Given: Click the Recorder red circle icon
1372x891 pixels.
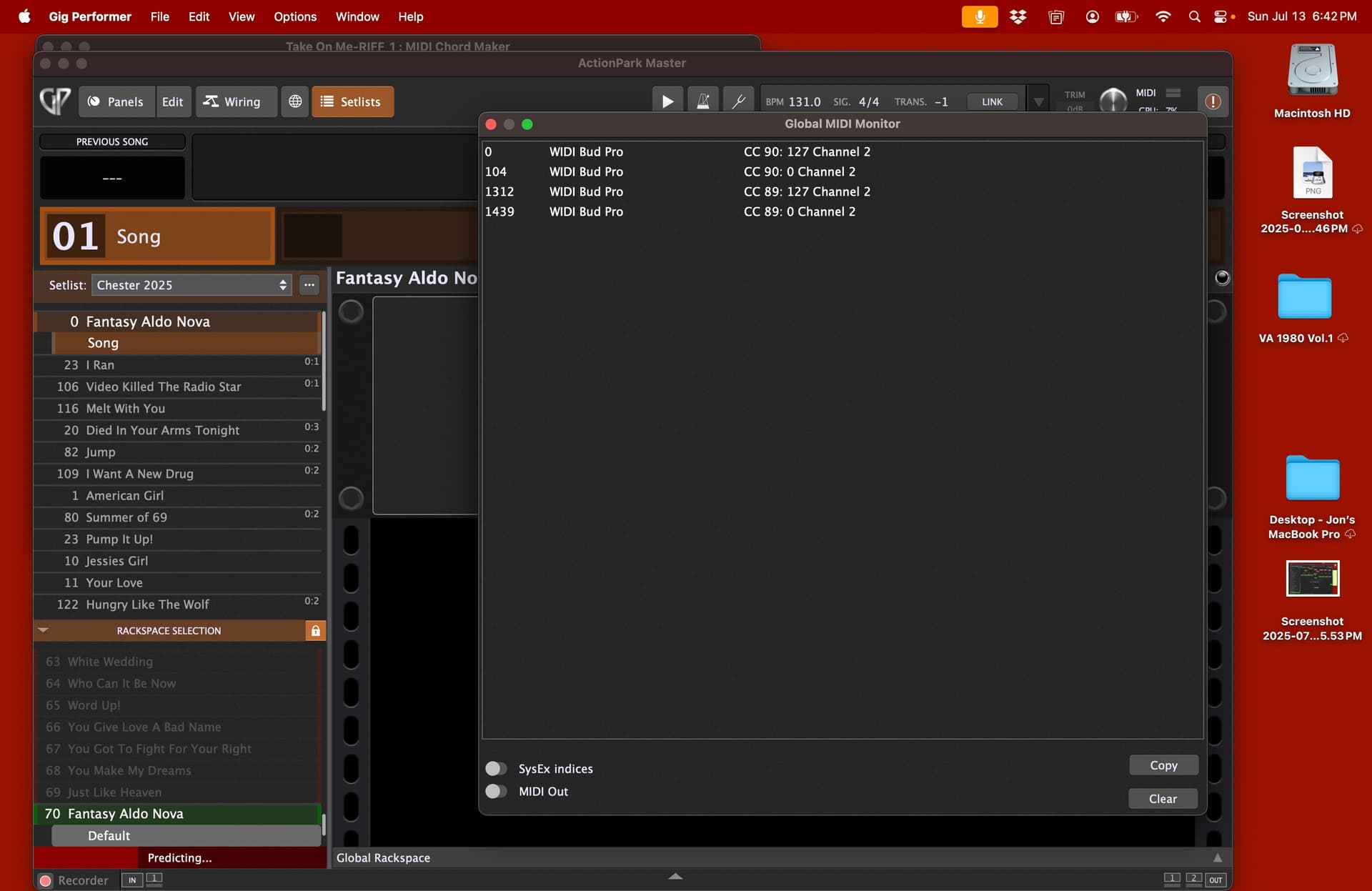Looking at the screenshot, I should [46, 880].
